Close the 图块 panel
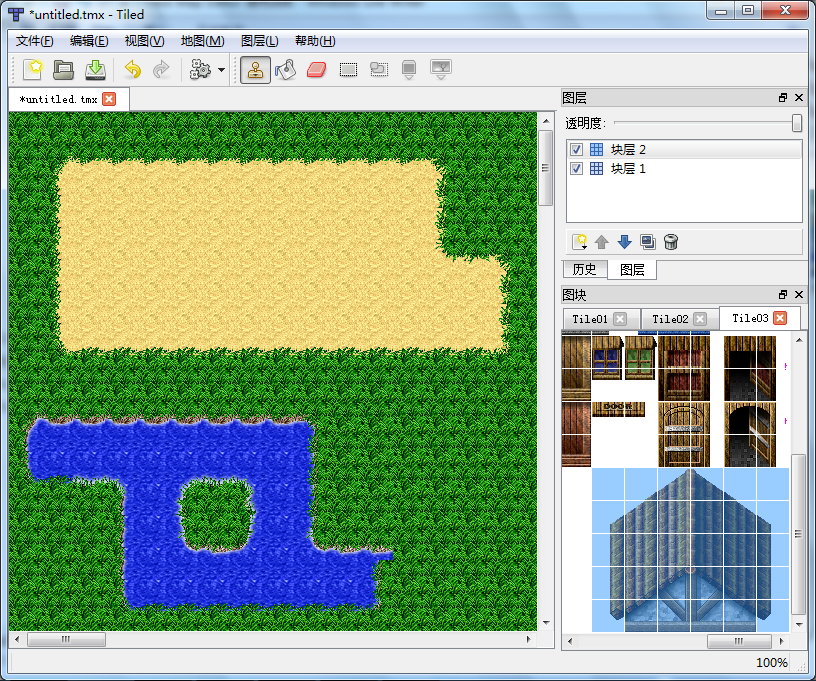Image resolution: width=816 pixels, height=681 pixels. point(799,294)
